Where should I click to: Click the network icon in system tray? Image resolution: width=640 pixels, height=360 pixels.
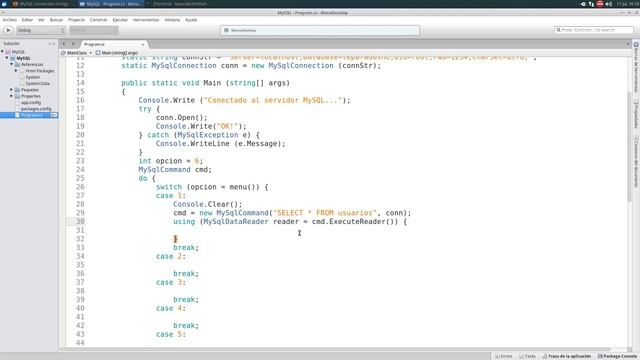click(591, 4)
